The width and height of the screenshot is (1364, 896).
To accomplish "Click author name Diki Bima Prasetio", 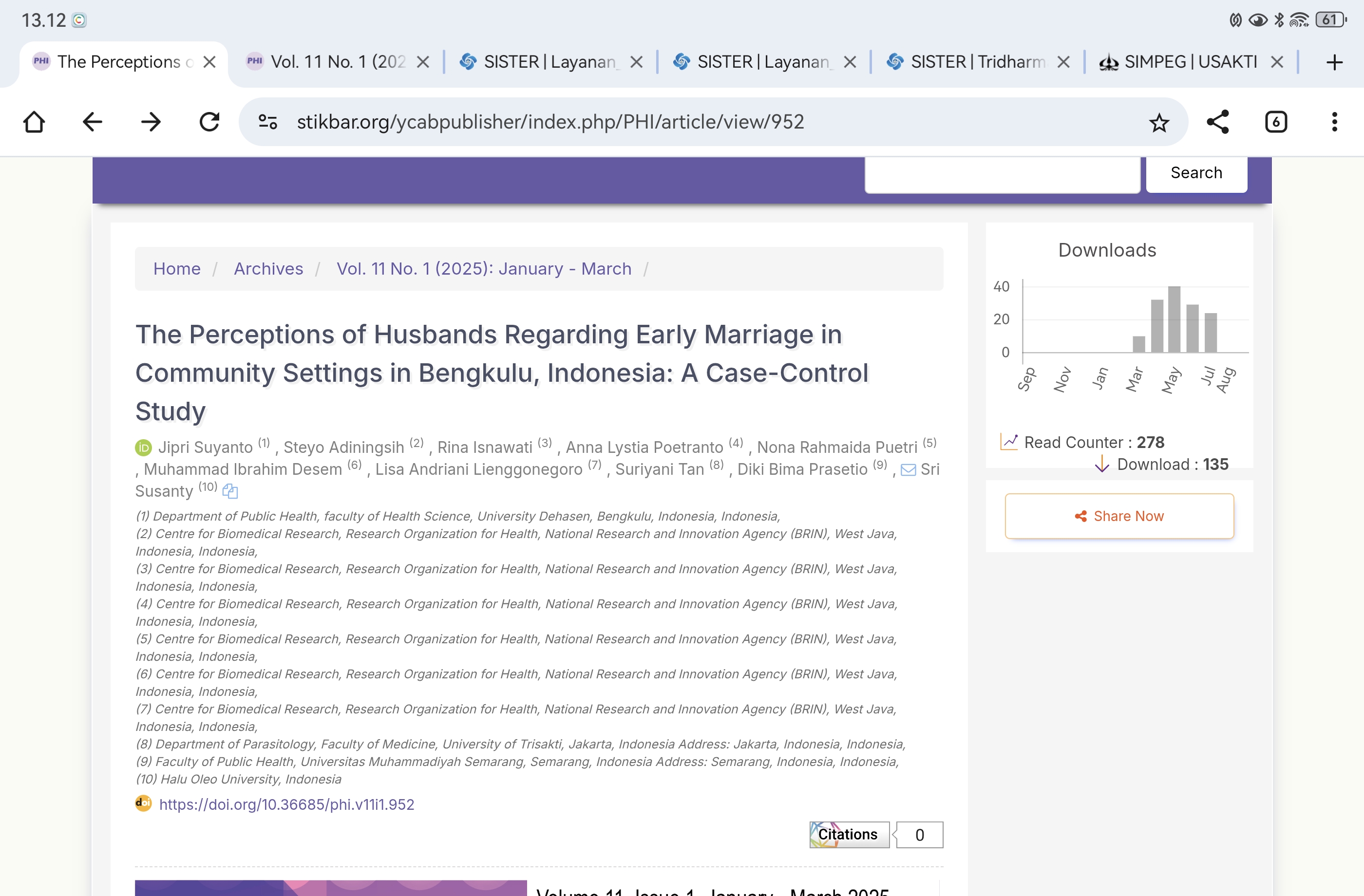I will (x=802, y=469).
